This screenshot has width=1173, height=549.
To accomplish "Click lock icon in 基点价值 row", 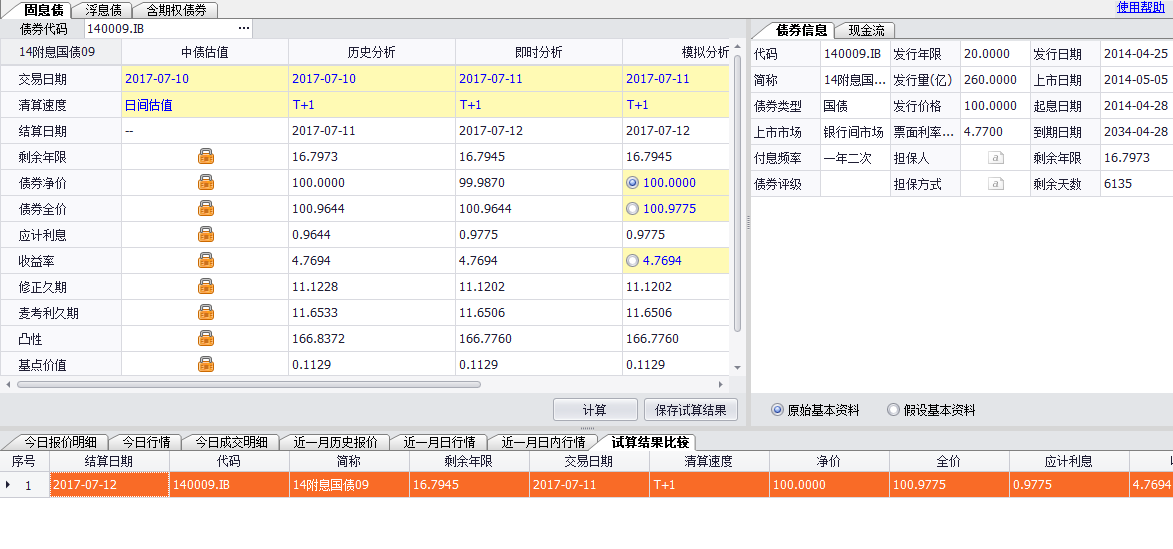I will (206, 365).
